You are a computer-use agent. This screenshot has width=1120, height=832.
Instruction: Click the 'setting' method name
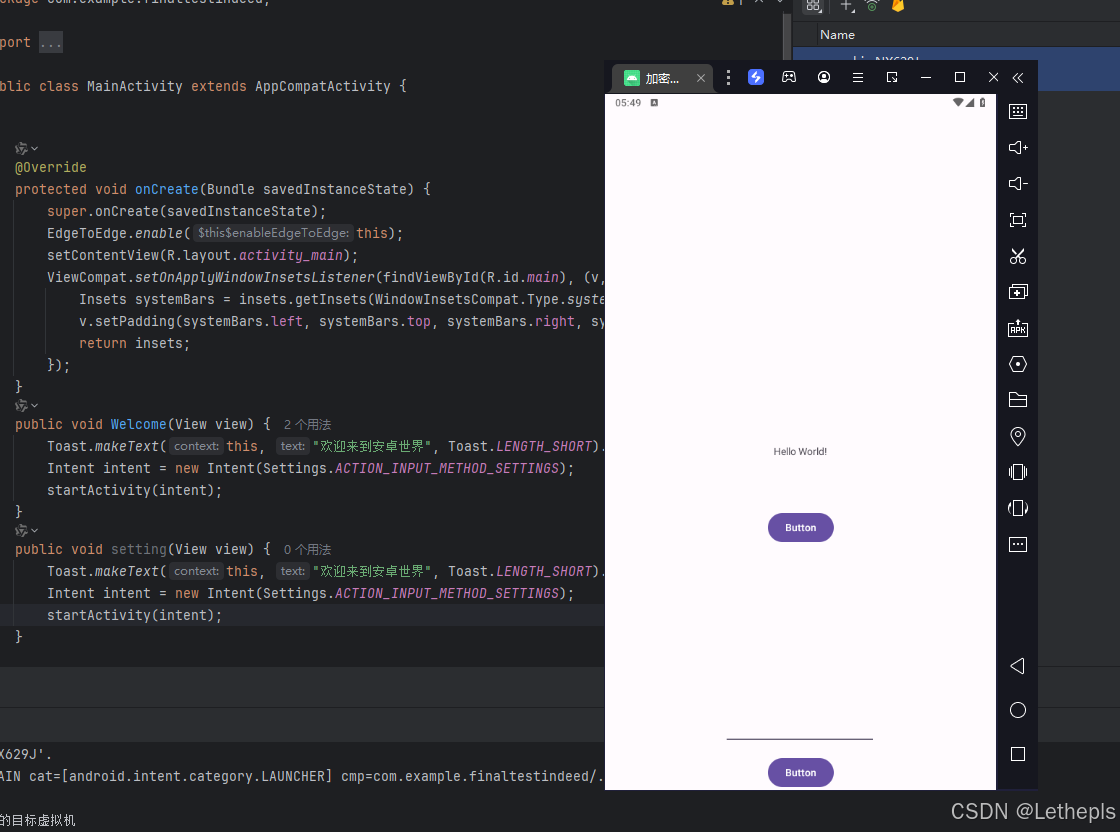[x=139, y=549]
